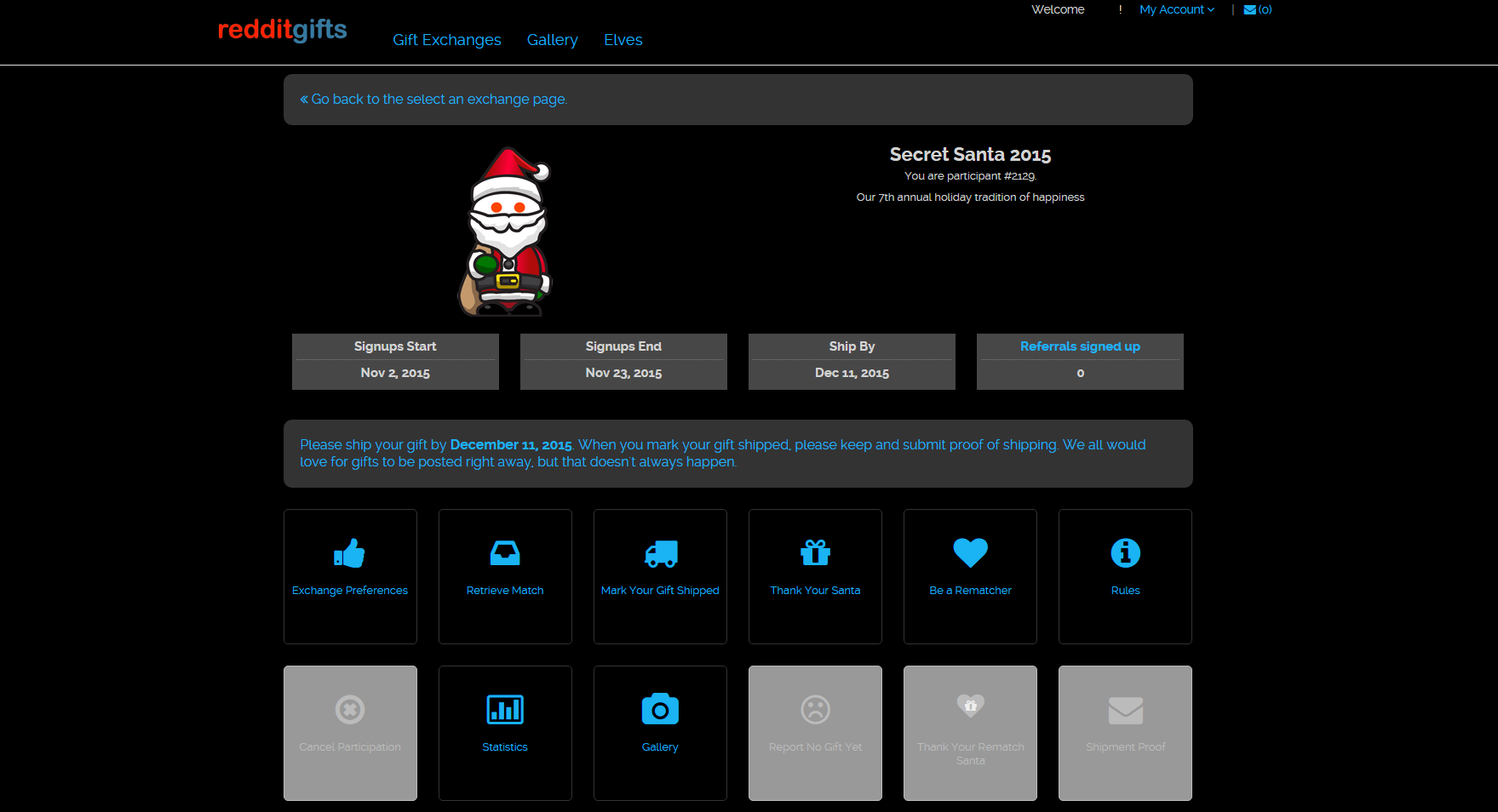
Task: Click the 'Dec 11, 2015' ship by date
Action: point(852,373)
